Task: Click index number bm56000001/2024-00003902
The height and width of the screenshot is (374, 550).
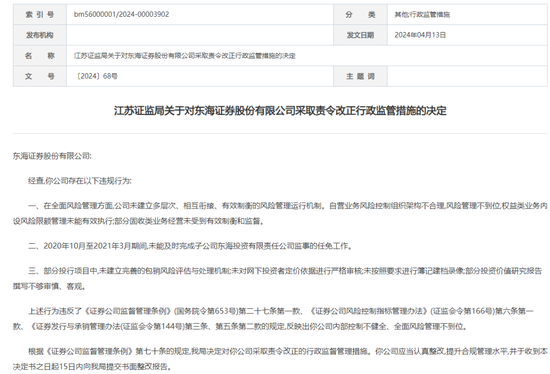Action: 121,14
